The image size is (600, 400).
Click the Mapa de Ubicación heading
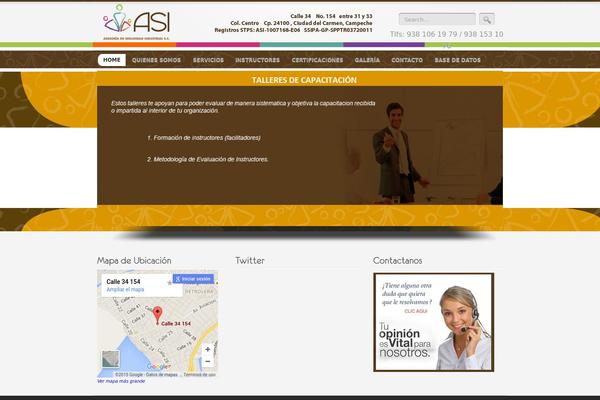coord(134,261)
